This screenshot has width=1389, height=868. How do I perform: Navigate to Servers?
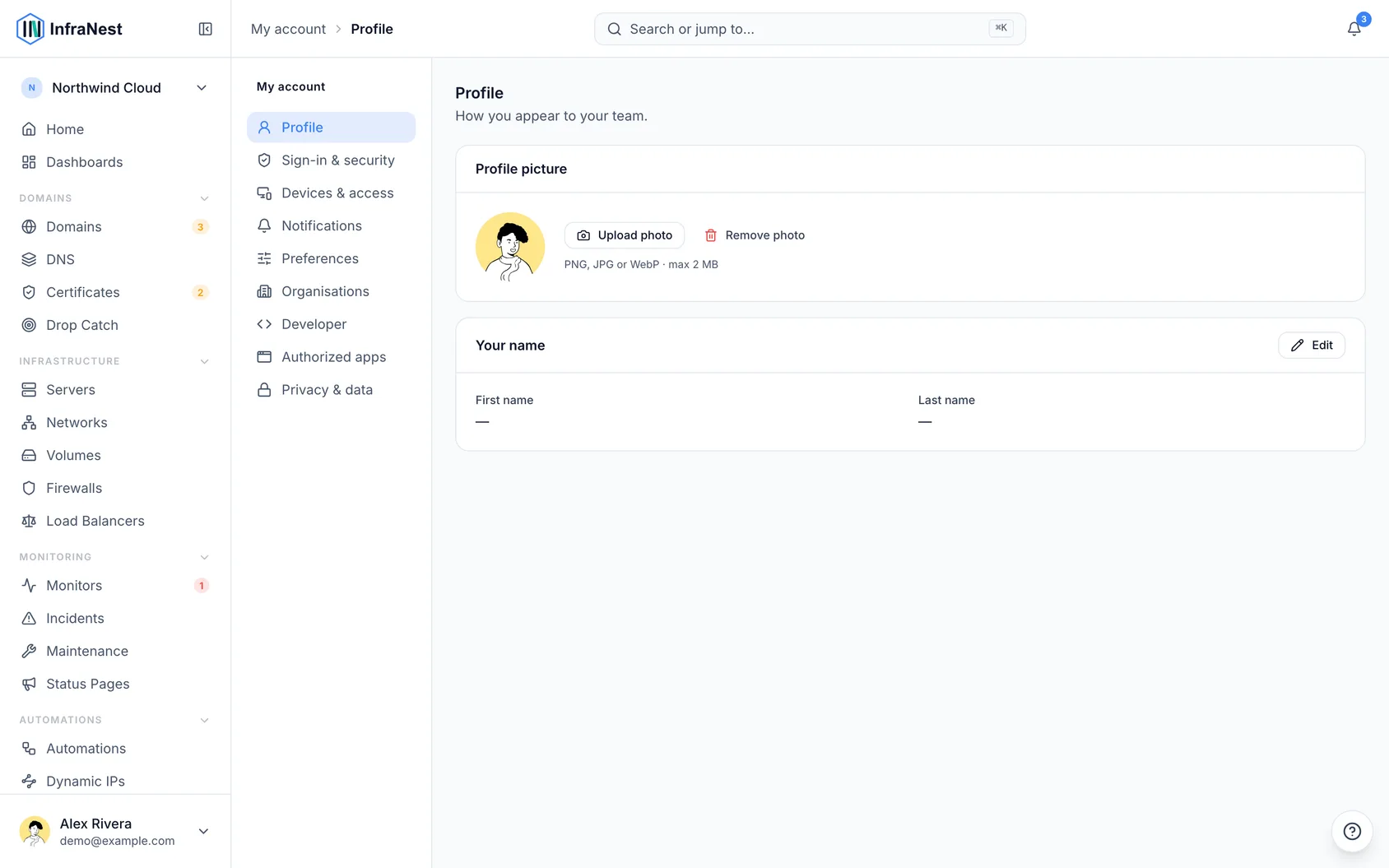tap(115, 390)
